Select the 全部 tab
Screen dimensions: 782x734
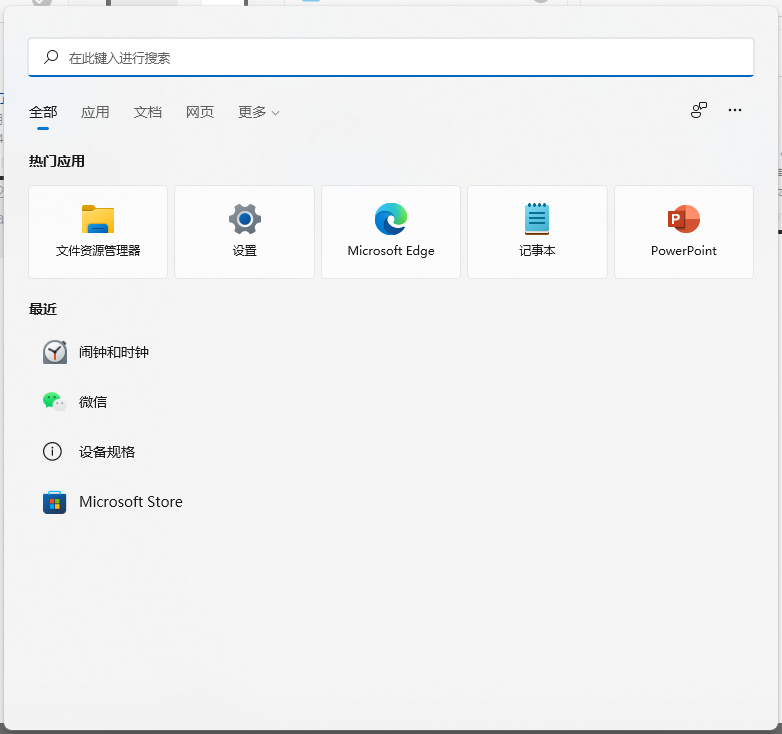click(43, 112)
